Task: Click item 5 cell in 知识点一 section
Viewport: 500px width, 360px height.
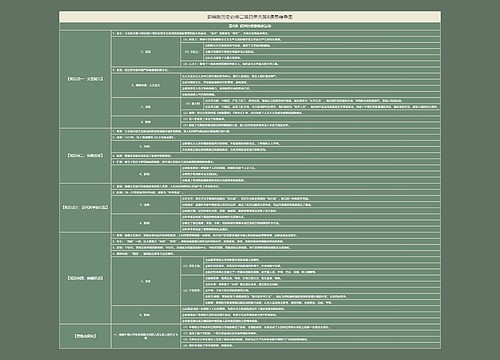Action: pos(146,107)
